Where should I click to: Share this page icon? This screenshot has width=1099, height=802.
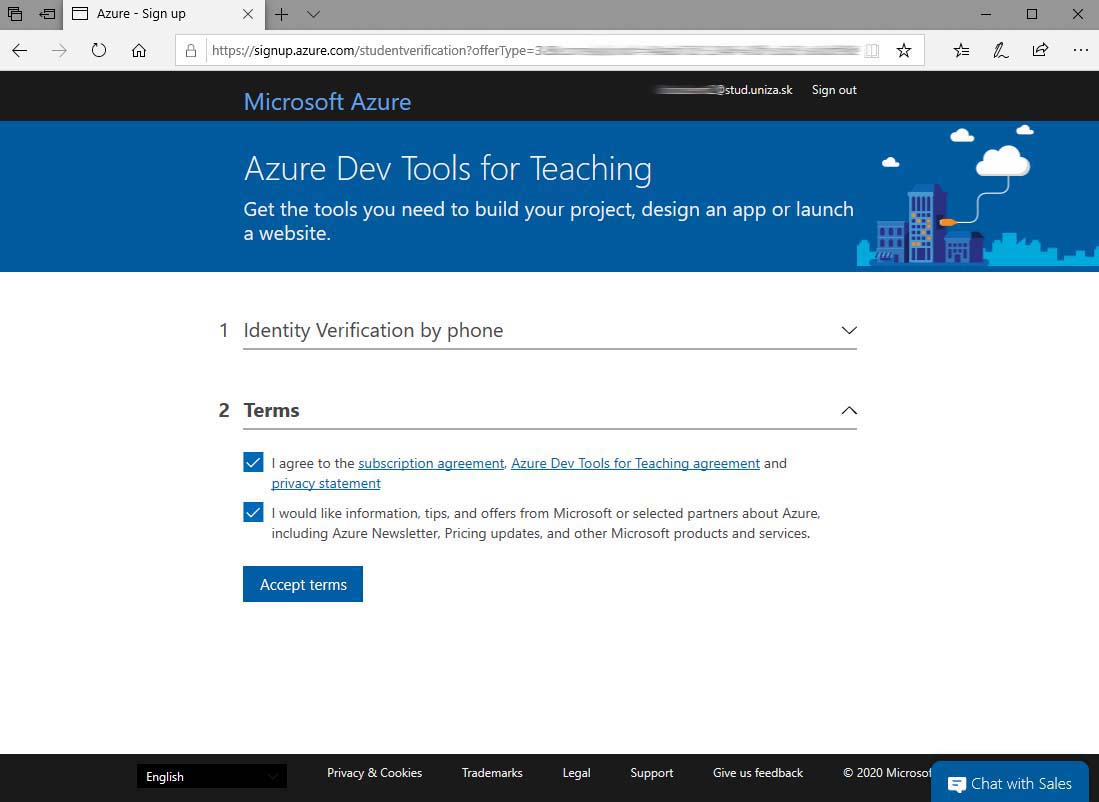coord(1040,50)
